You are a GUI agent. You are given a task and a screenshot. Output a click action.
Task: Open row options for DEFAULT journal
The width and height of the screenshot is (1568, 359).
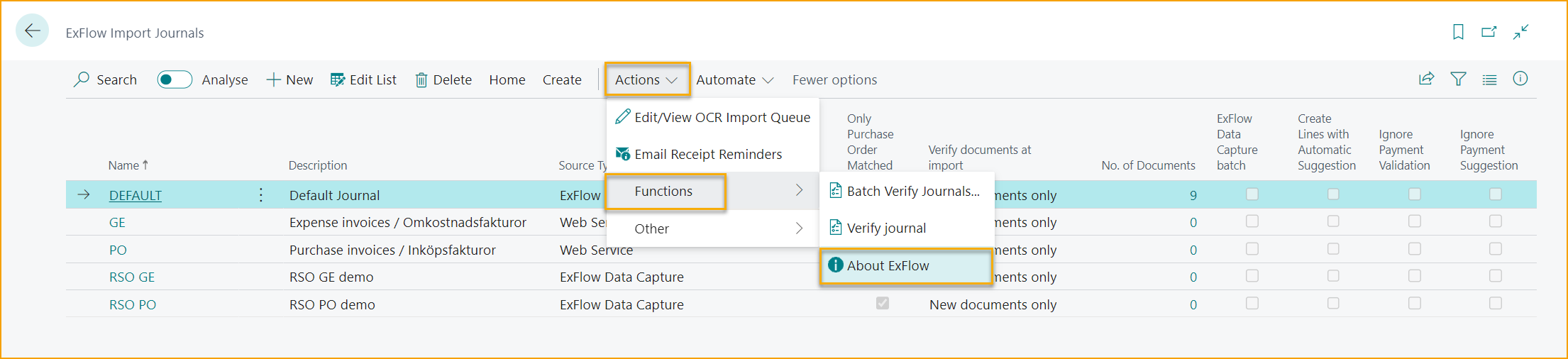click(261, 195)
